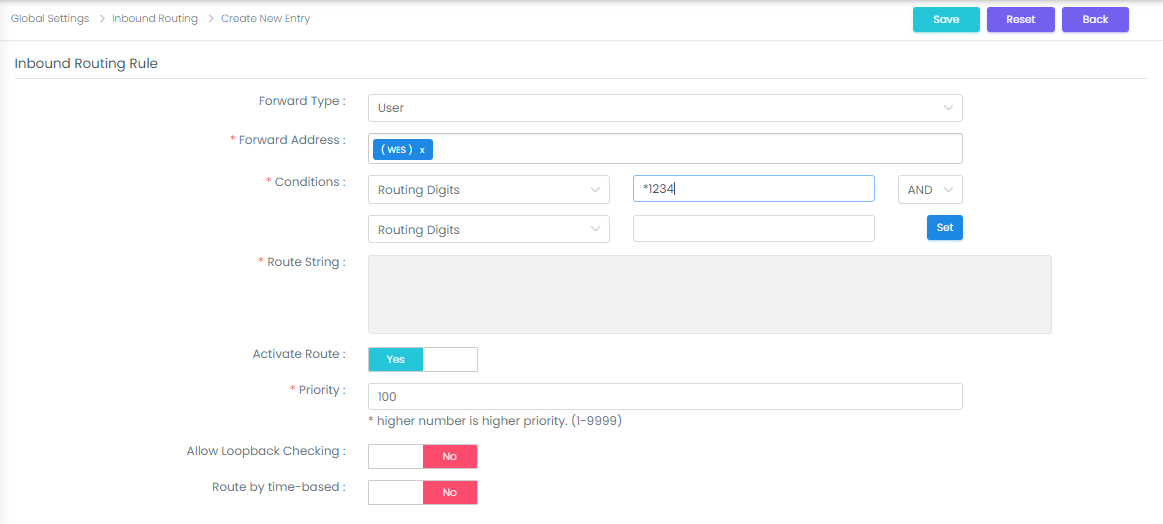Click the Reset button
This screenshot has height=524, width=1163.
coord(1021,19)
